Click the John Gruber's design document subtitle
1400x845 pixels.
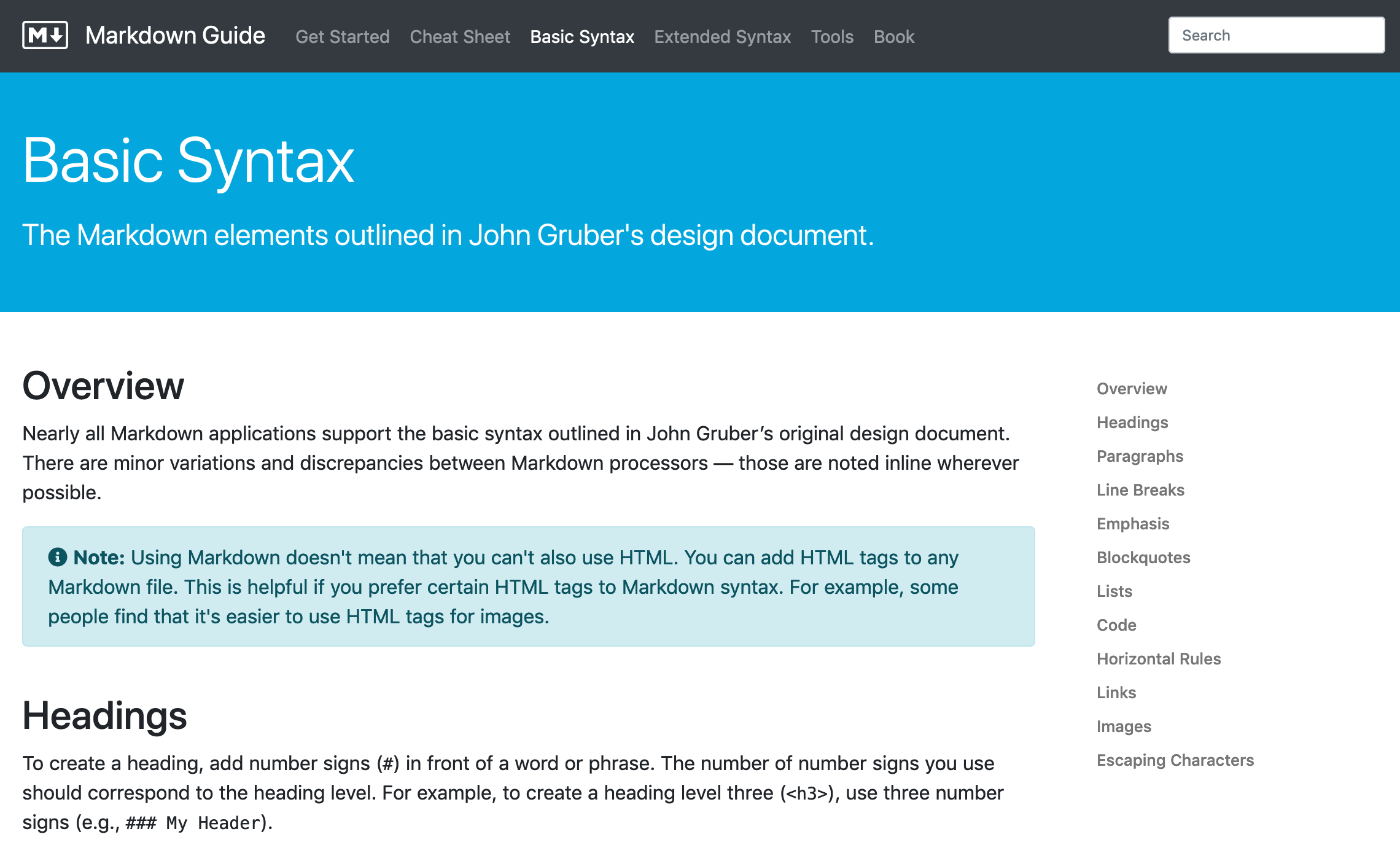448,236
